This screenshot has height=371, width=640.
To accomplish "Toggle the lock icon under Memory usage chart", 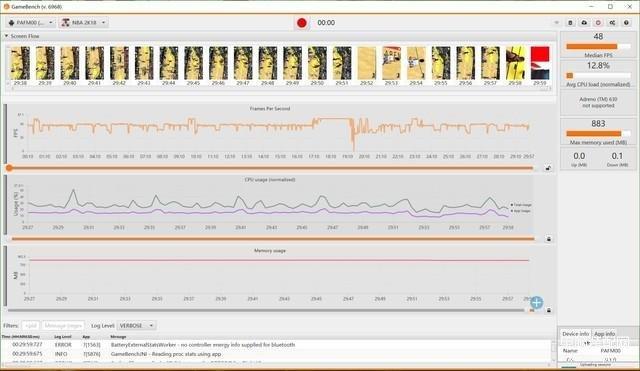I will (x=549, y=310).
